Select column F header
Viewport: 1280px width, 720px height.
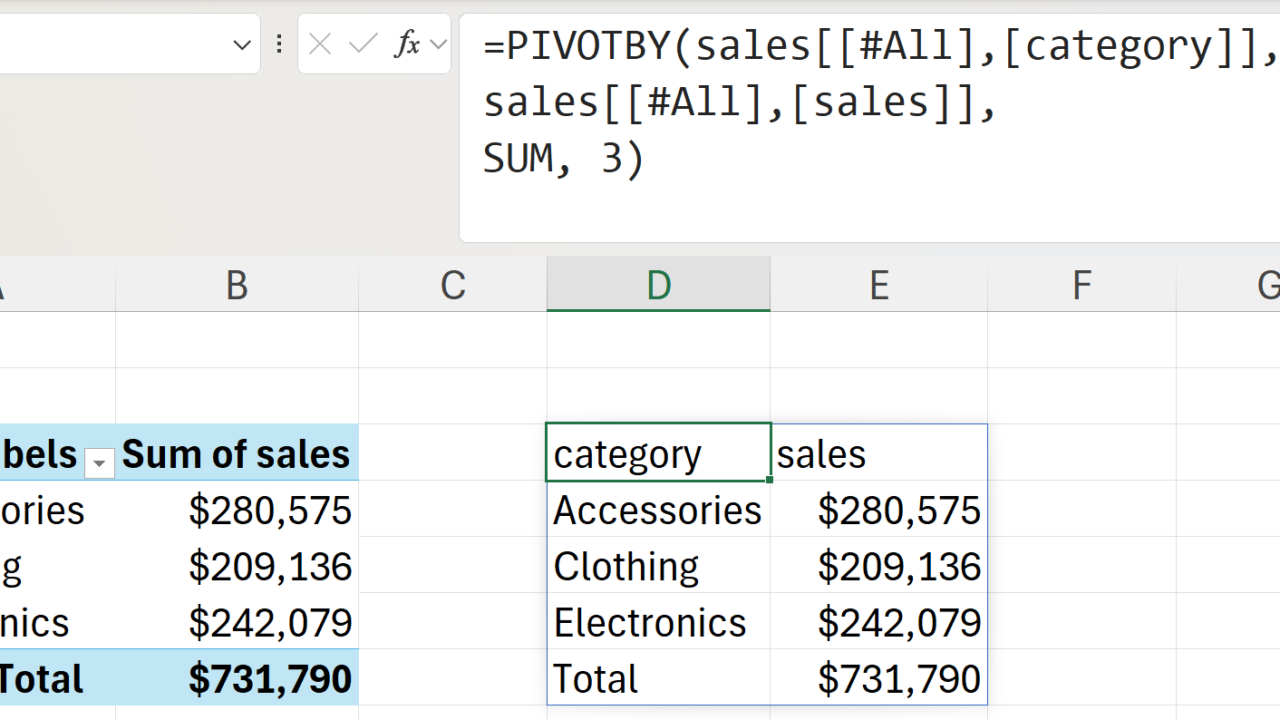click(x=1081, y=286)
